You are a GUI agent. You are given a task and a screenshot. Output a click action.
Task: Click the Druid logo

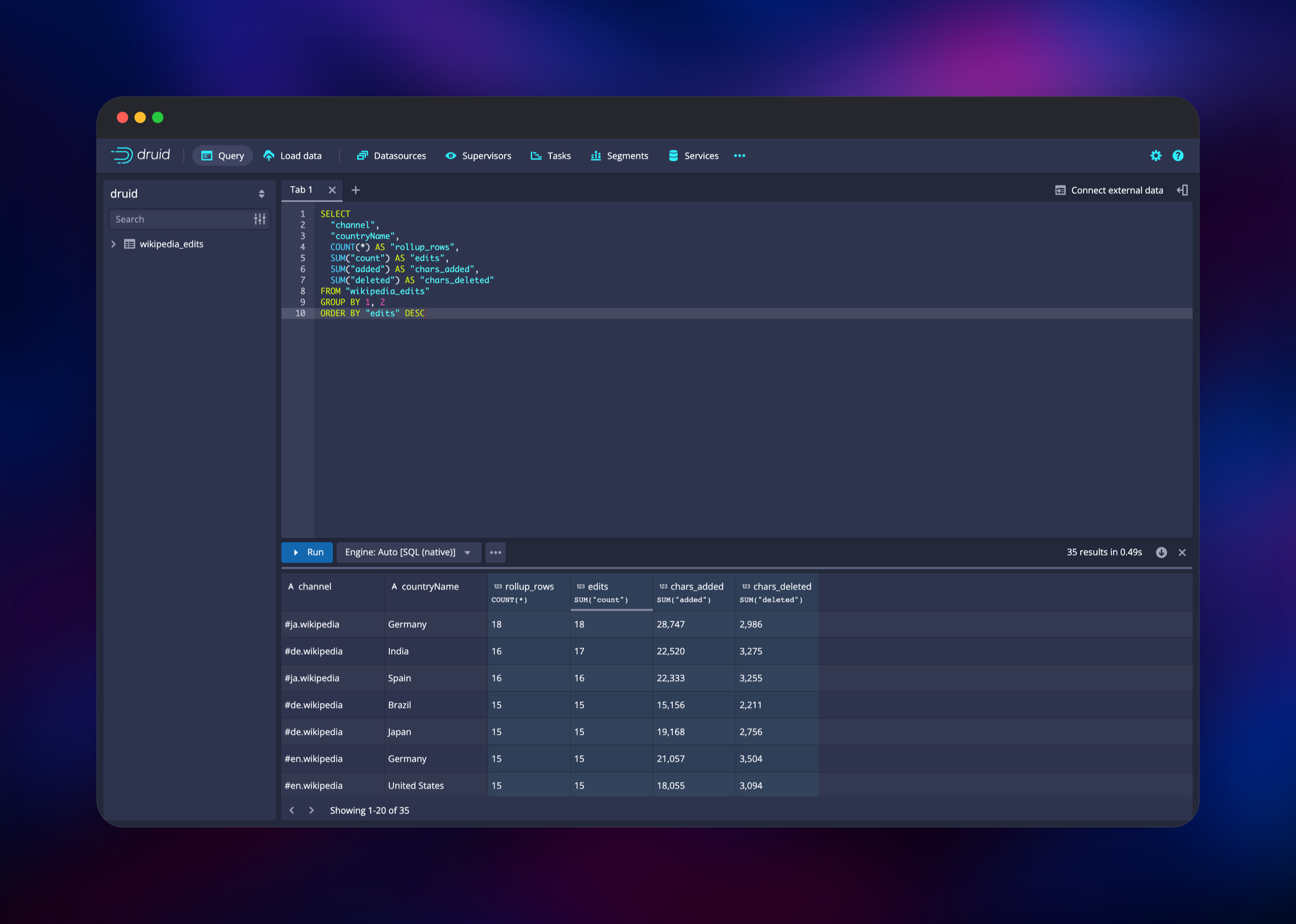click(140, 155)
